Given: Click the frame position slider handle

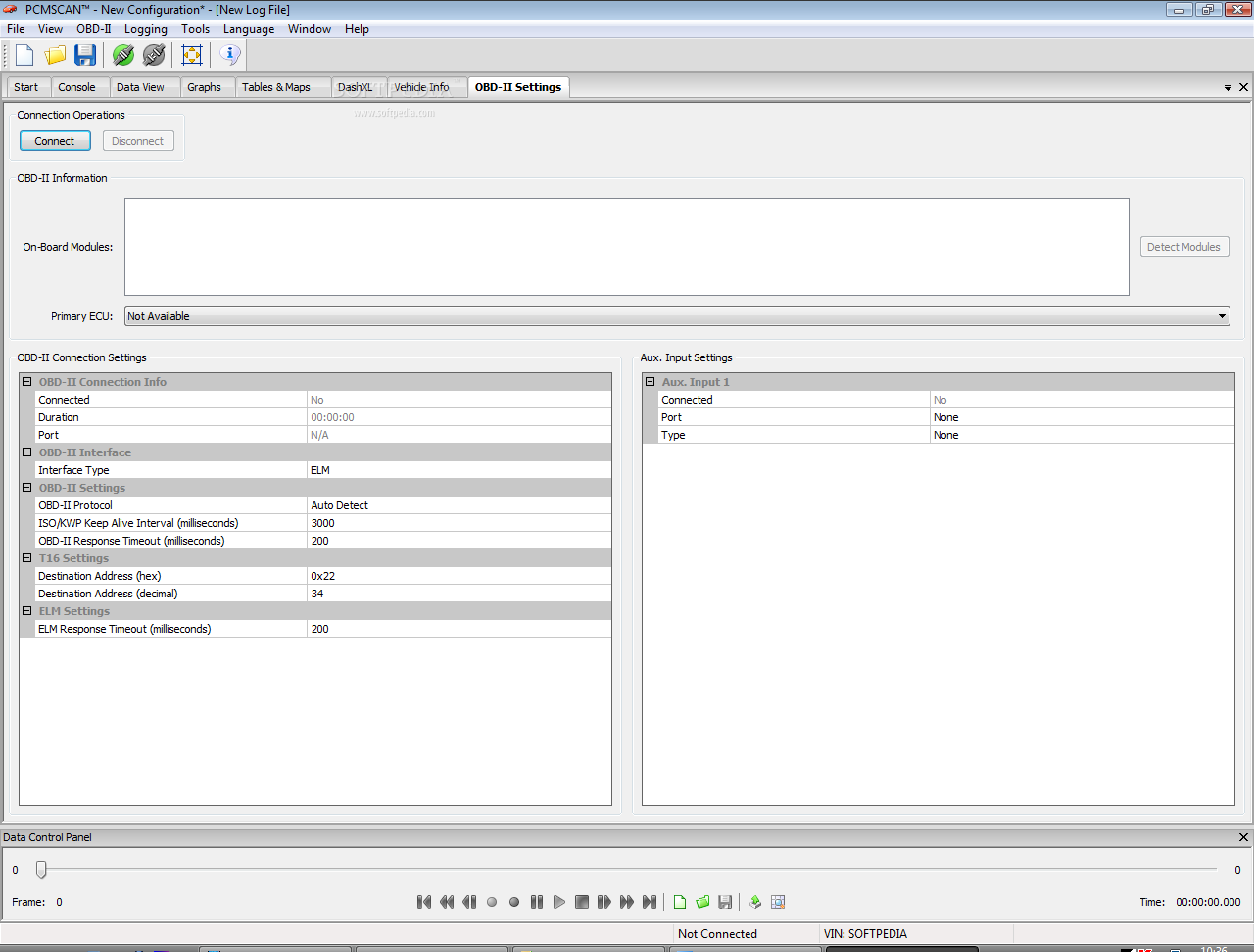Looking at the screenshot, I should (x=41, y=869).
